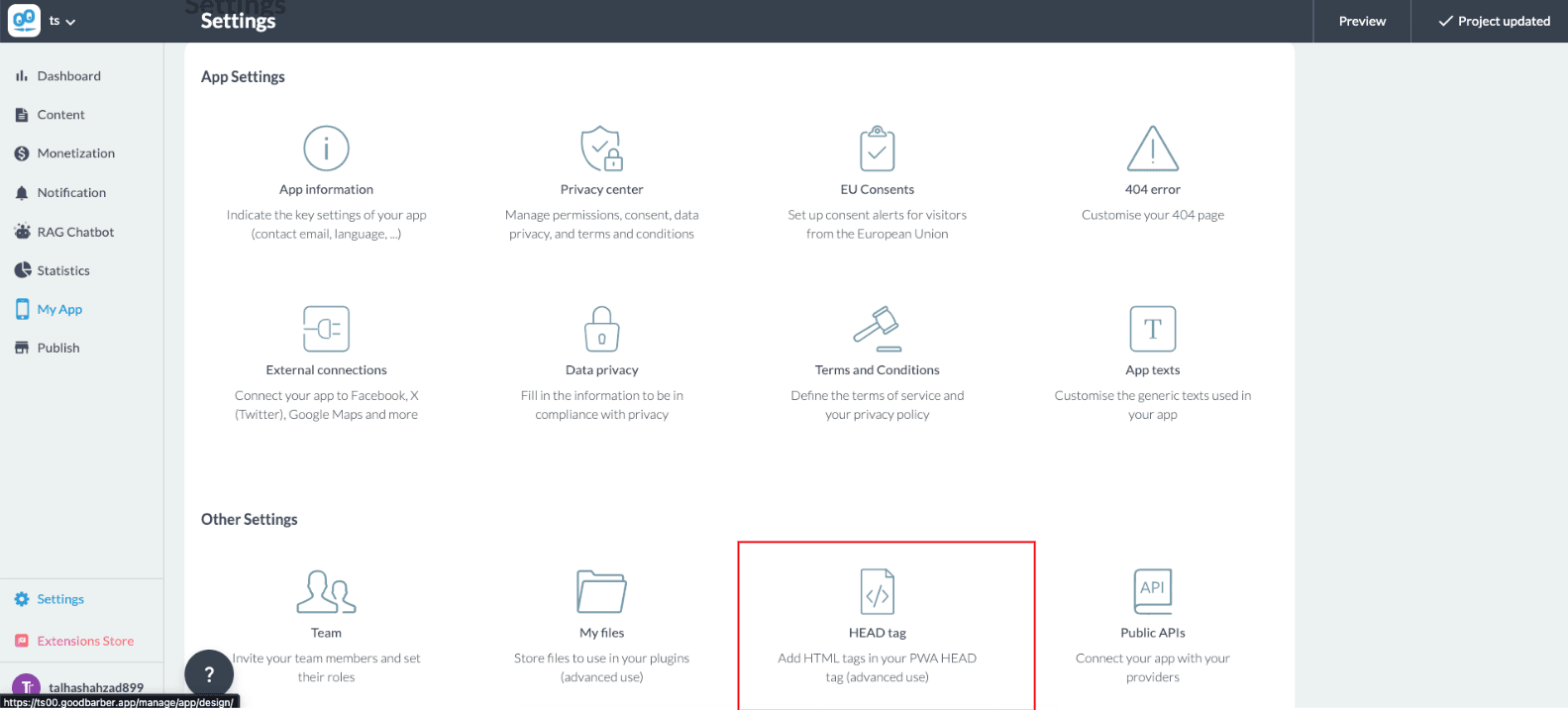Click 'Customise your 404 page' description

pos(1153,215)
